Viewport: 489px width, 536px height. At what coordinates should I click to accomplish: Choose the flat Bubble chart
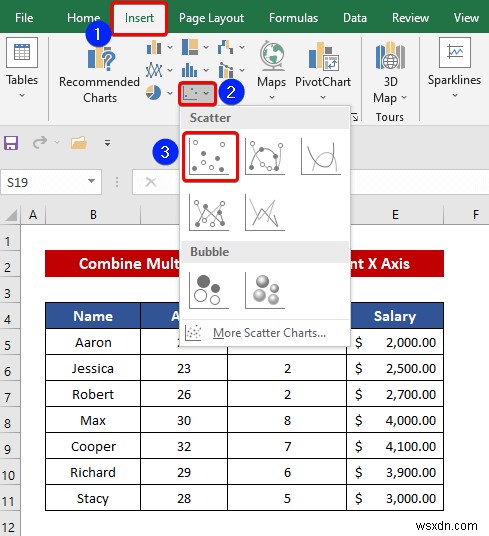click(209, 291)
